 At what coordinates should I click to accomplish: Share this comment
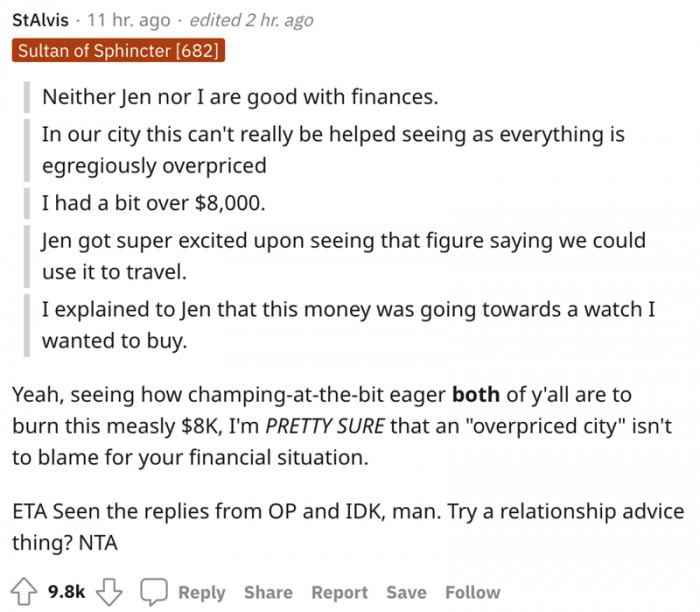pos(268,592)
